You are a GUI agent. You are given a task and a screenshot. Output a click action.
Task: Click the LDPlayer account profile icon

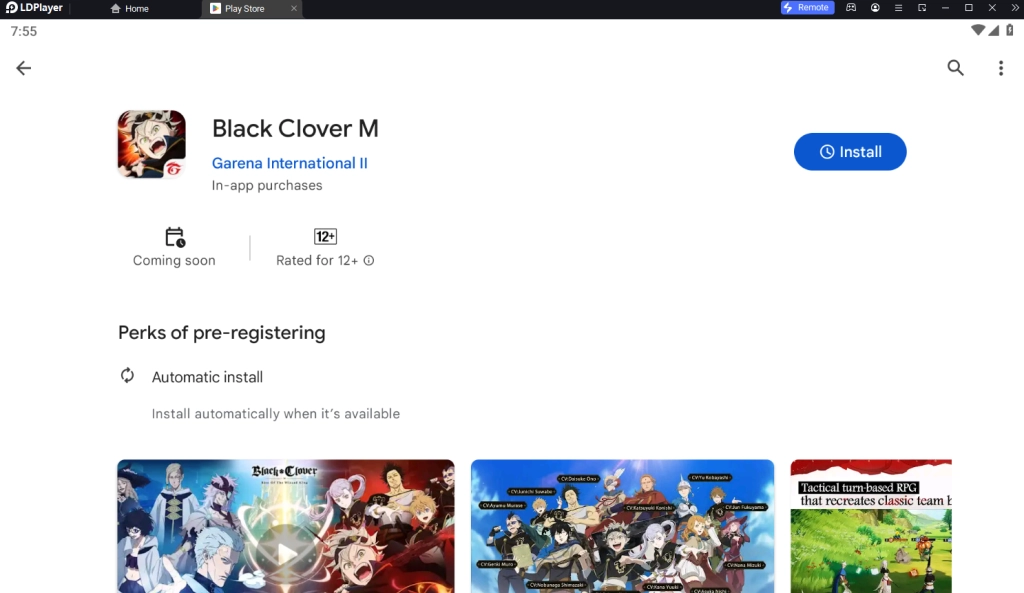coord(875,8)
